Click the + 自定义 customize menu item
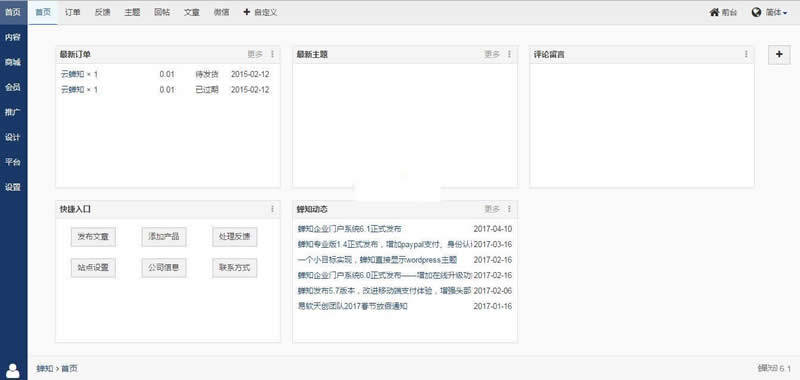The image size is (800, 380). [260, 12]
